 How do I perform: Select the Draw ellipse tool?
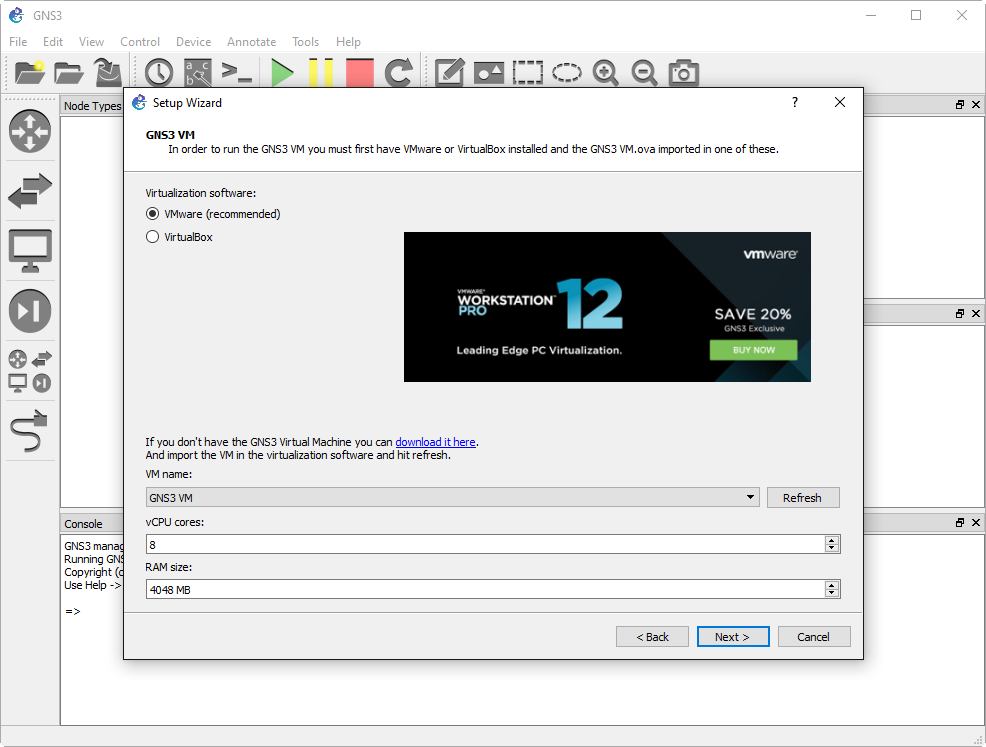click(567, 72)
